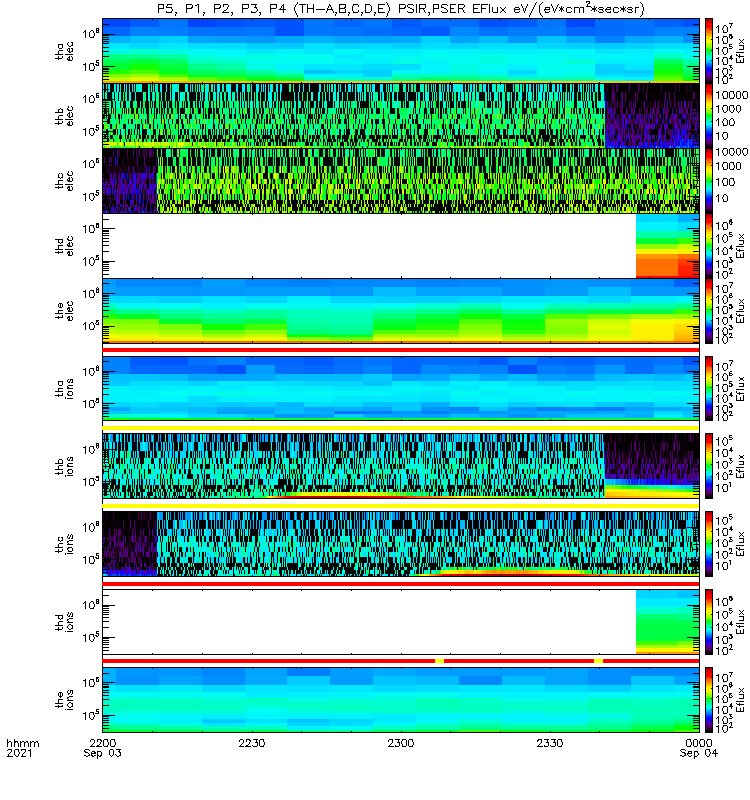Click the colored data block in thd elec panel

point(667,245)
